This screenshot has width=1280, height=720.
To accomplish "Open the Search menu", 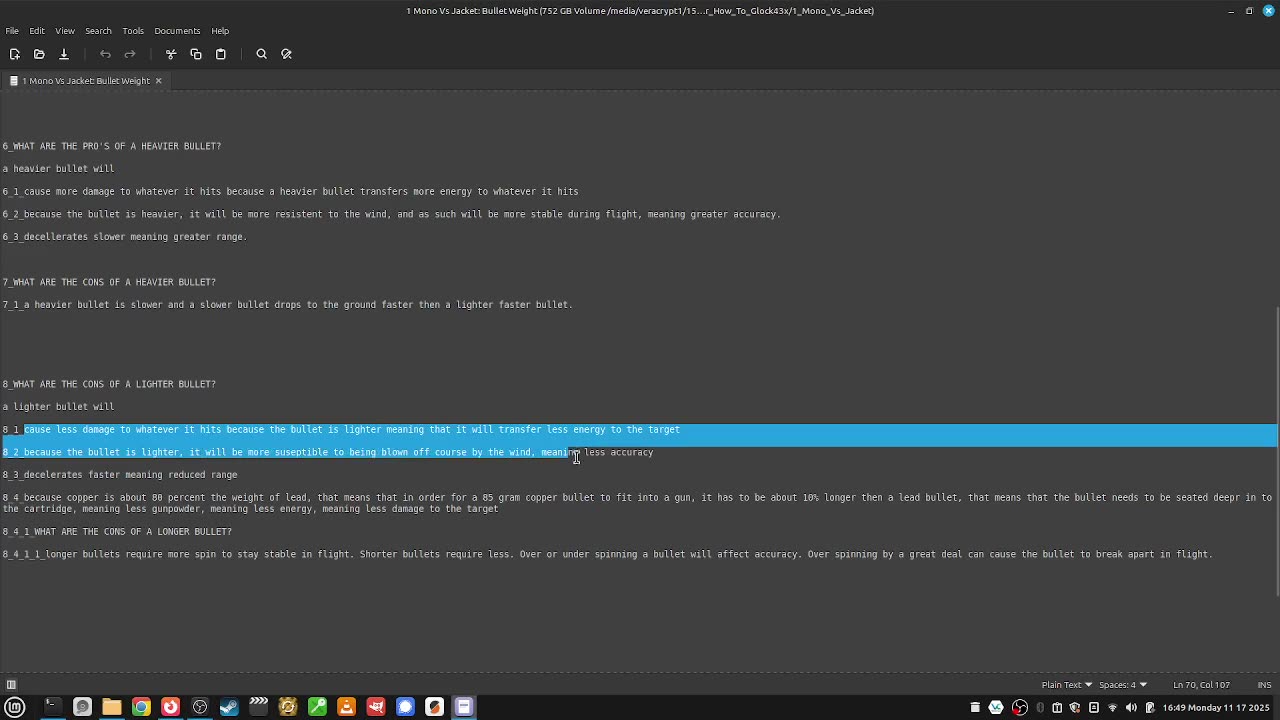I will [98, 31].
